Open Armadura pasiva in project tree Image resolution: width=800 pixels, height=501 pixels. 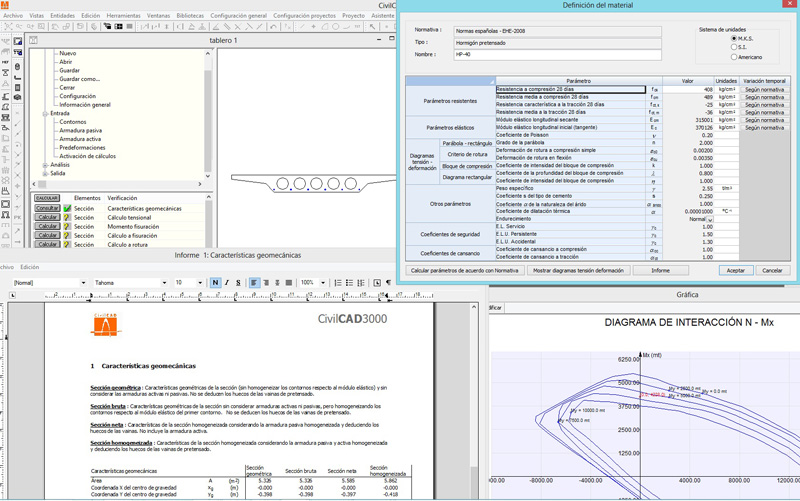(x=80, y=130)
